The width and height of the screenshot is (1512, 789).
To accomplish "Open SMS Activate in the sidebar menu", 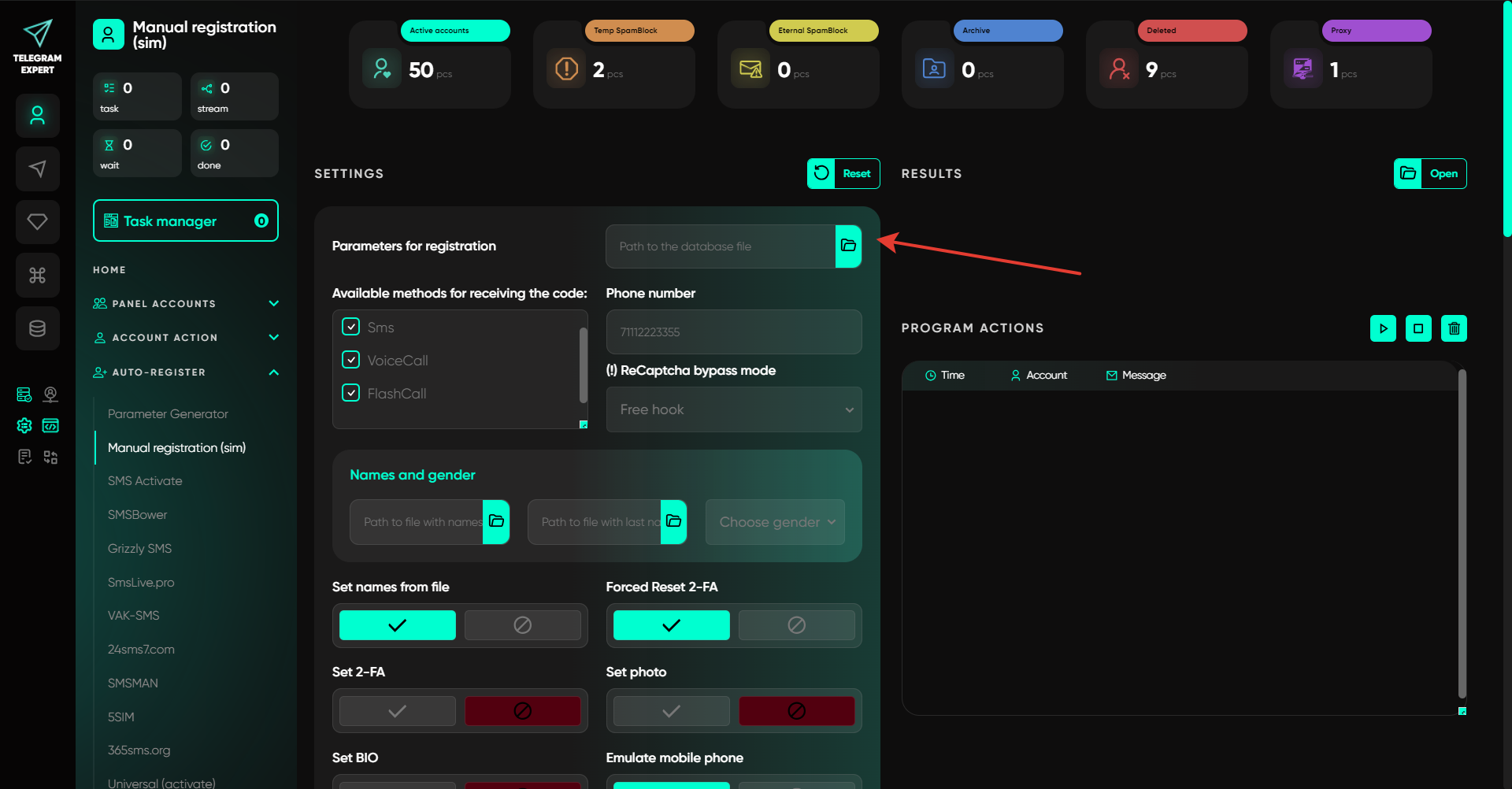I will 145,481.
